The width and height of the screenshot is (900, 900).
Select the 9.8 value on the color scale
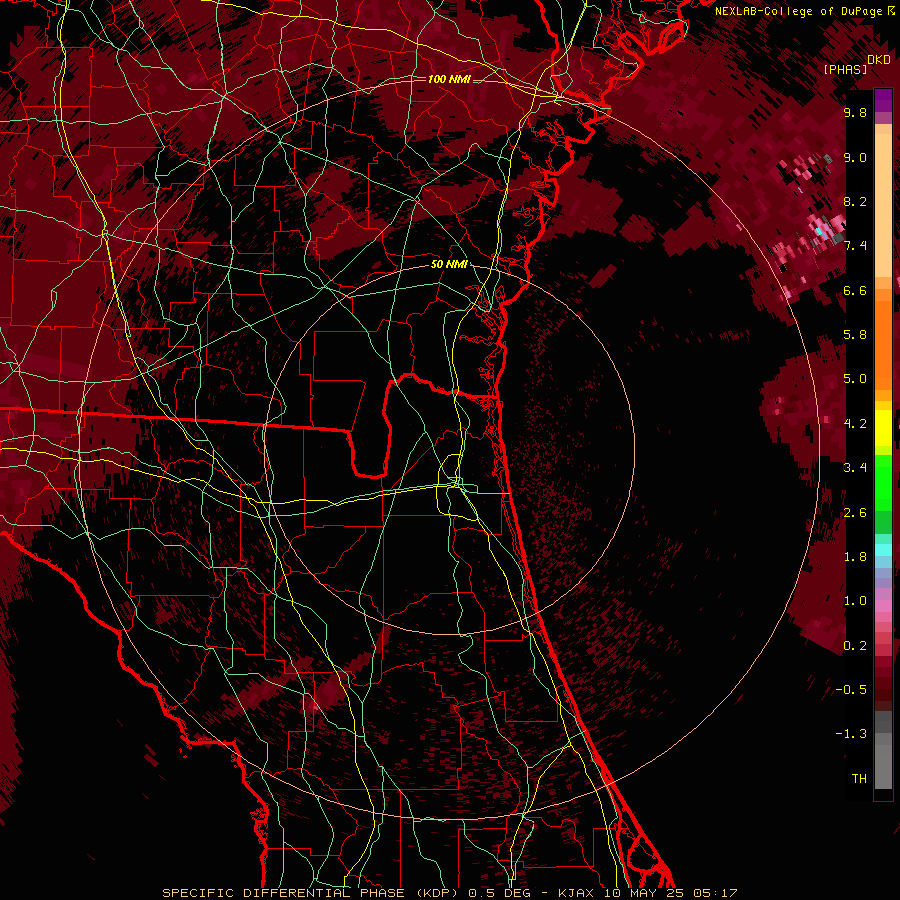[x=855, y=112]
